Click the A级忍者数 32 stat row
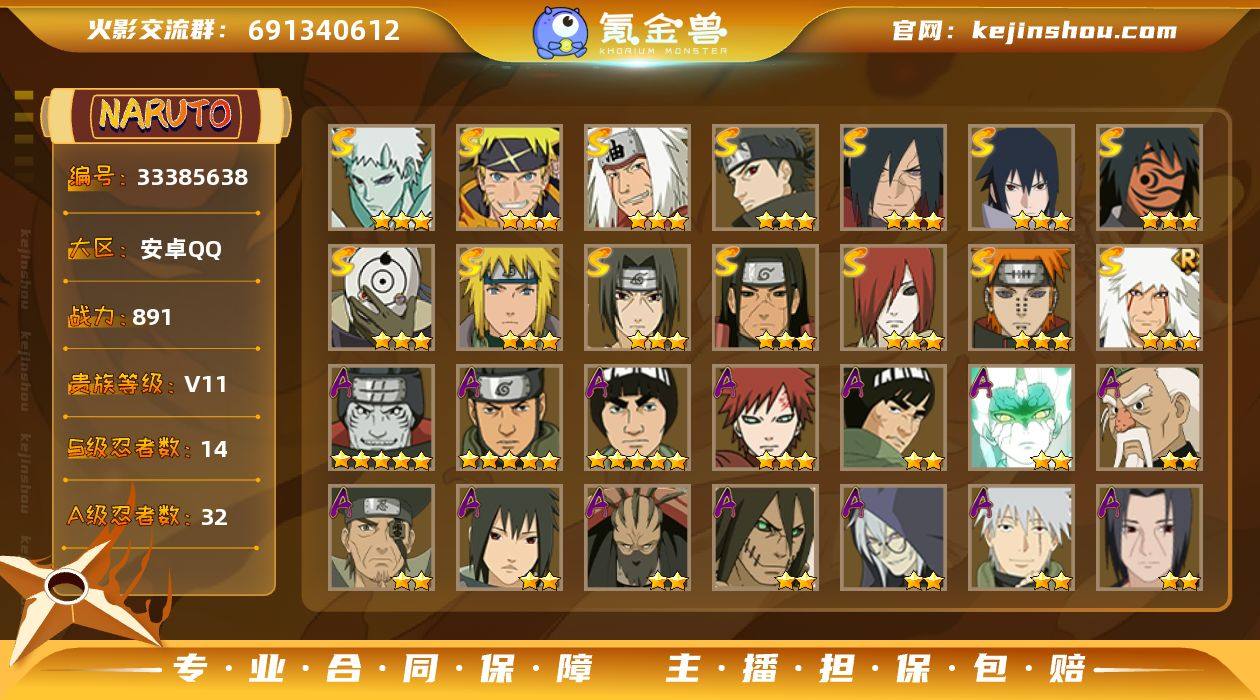The height and width of the screenshot is (700, 1260). (x=161, y=516)
